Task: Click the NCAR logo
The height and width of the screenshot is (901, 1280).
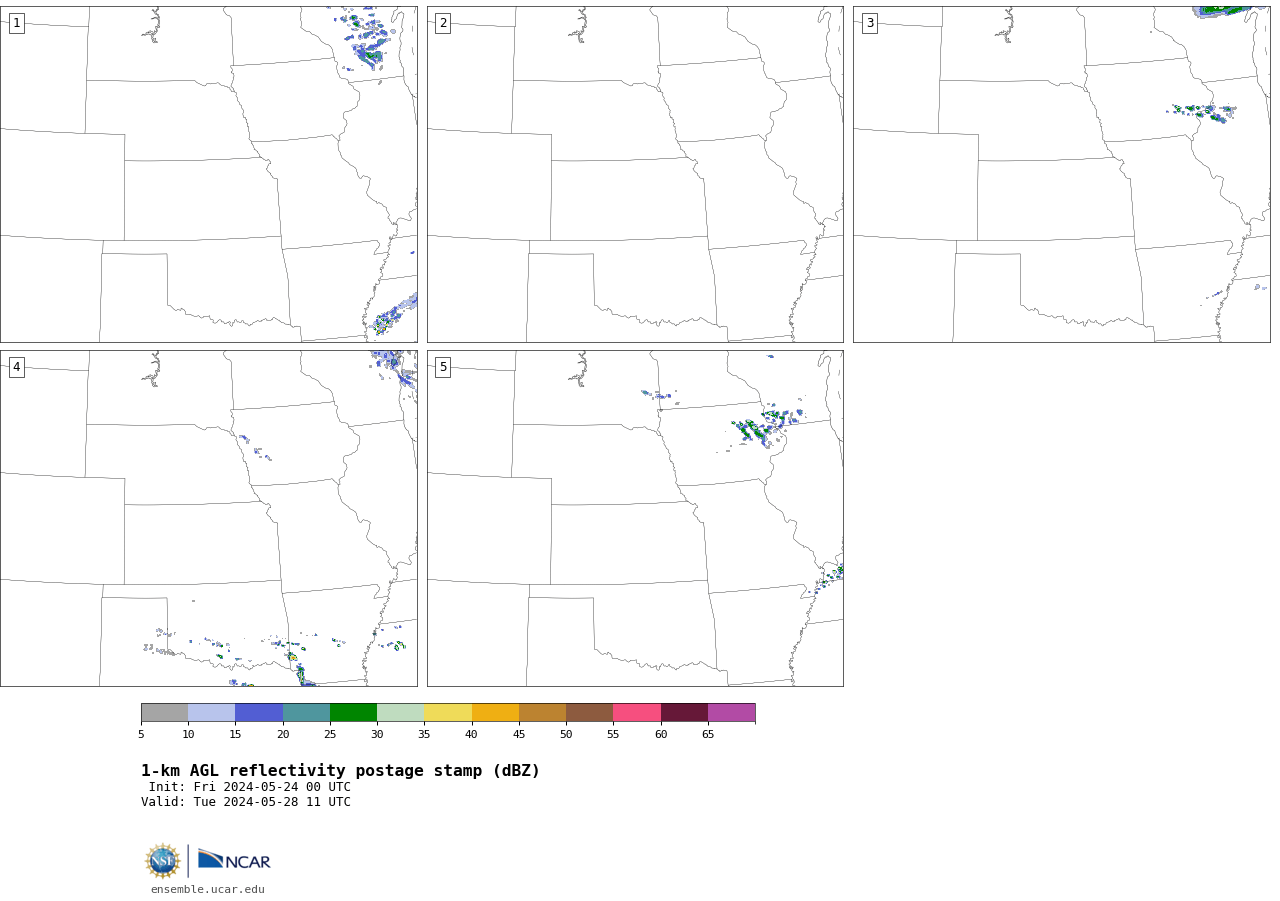Action: click(234, 860)
